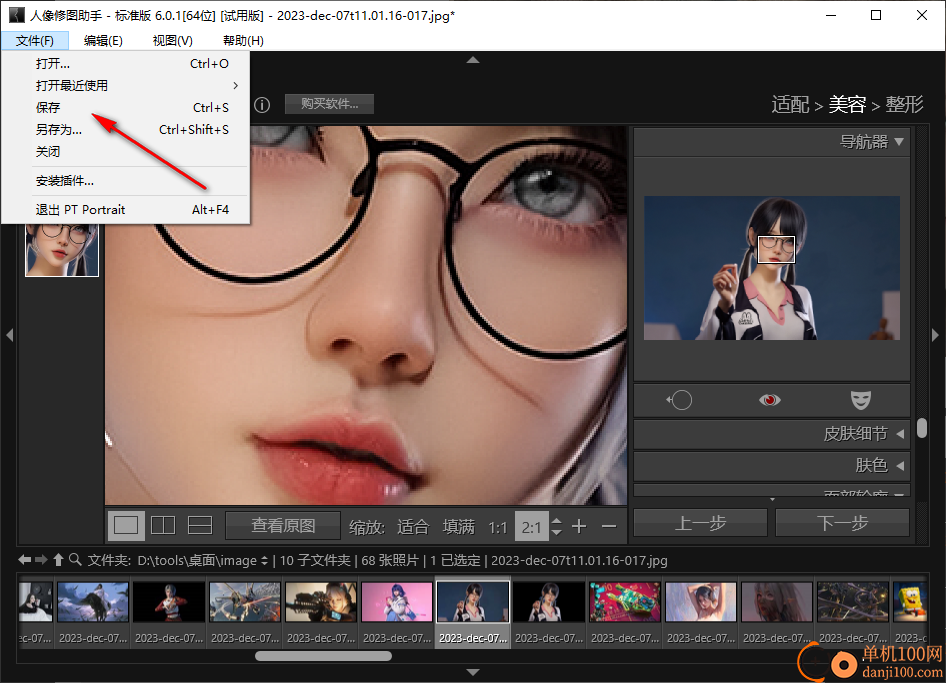Click the 查看原图 button
Image resolution: width=946 pixels, height=683 pixels.
[283, 526]
